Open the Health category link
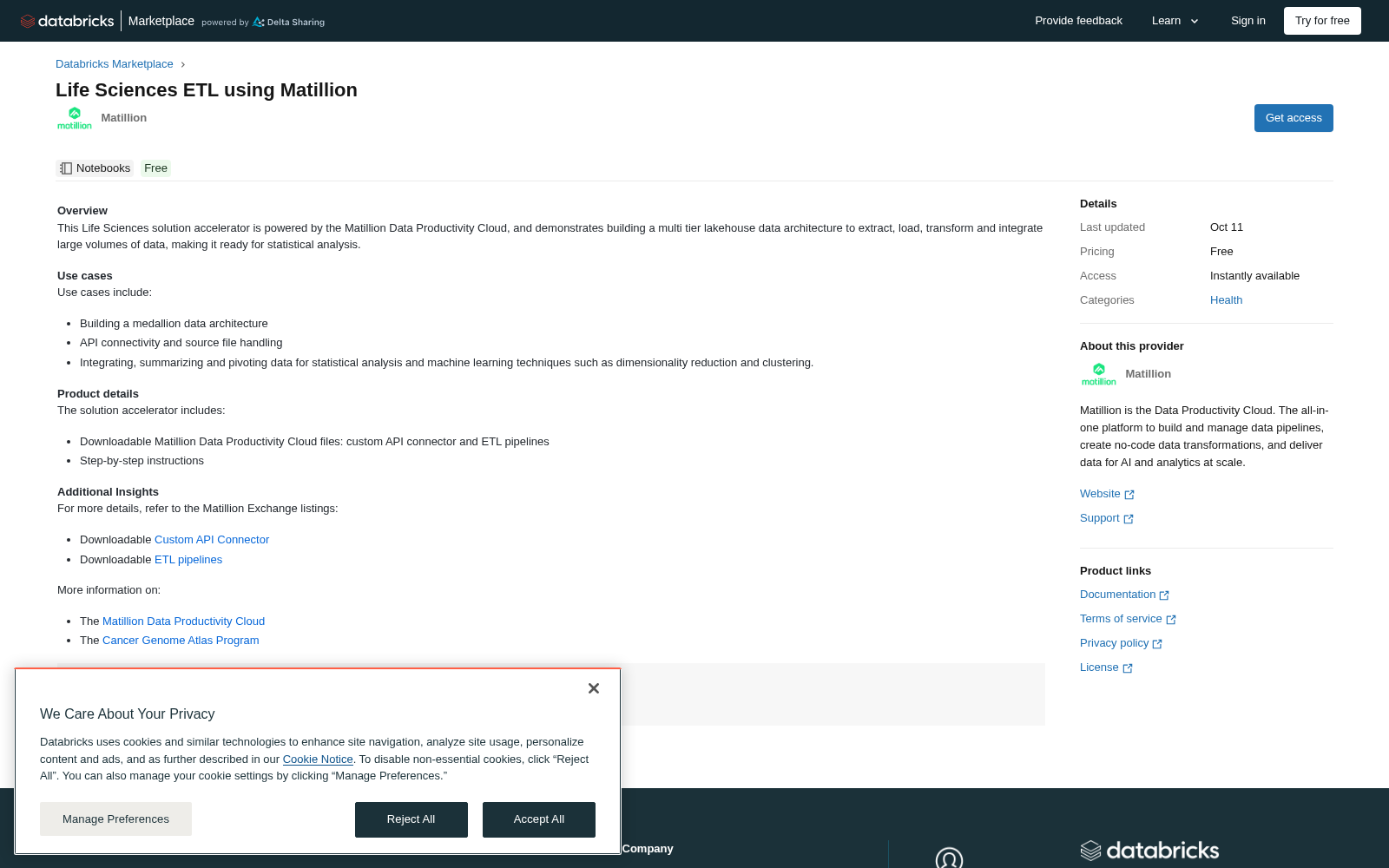 pos(1226,300)
